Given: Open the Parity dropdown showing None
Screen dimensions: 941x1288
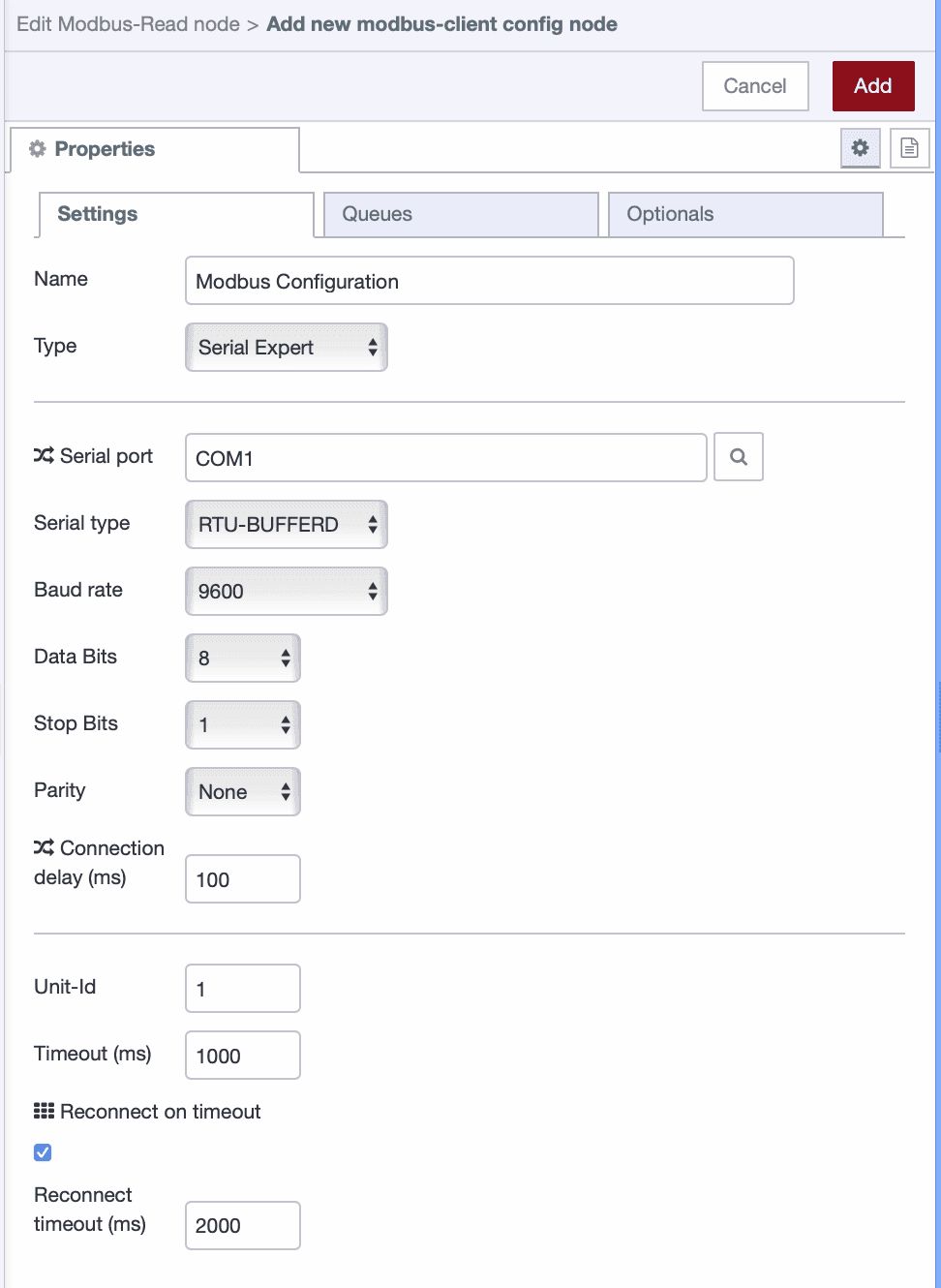Looking at the screenshot, I should [242, 791].
